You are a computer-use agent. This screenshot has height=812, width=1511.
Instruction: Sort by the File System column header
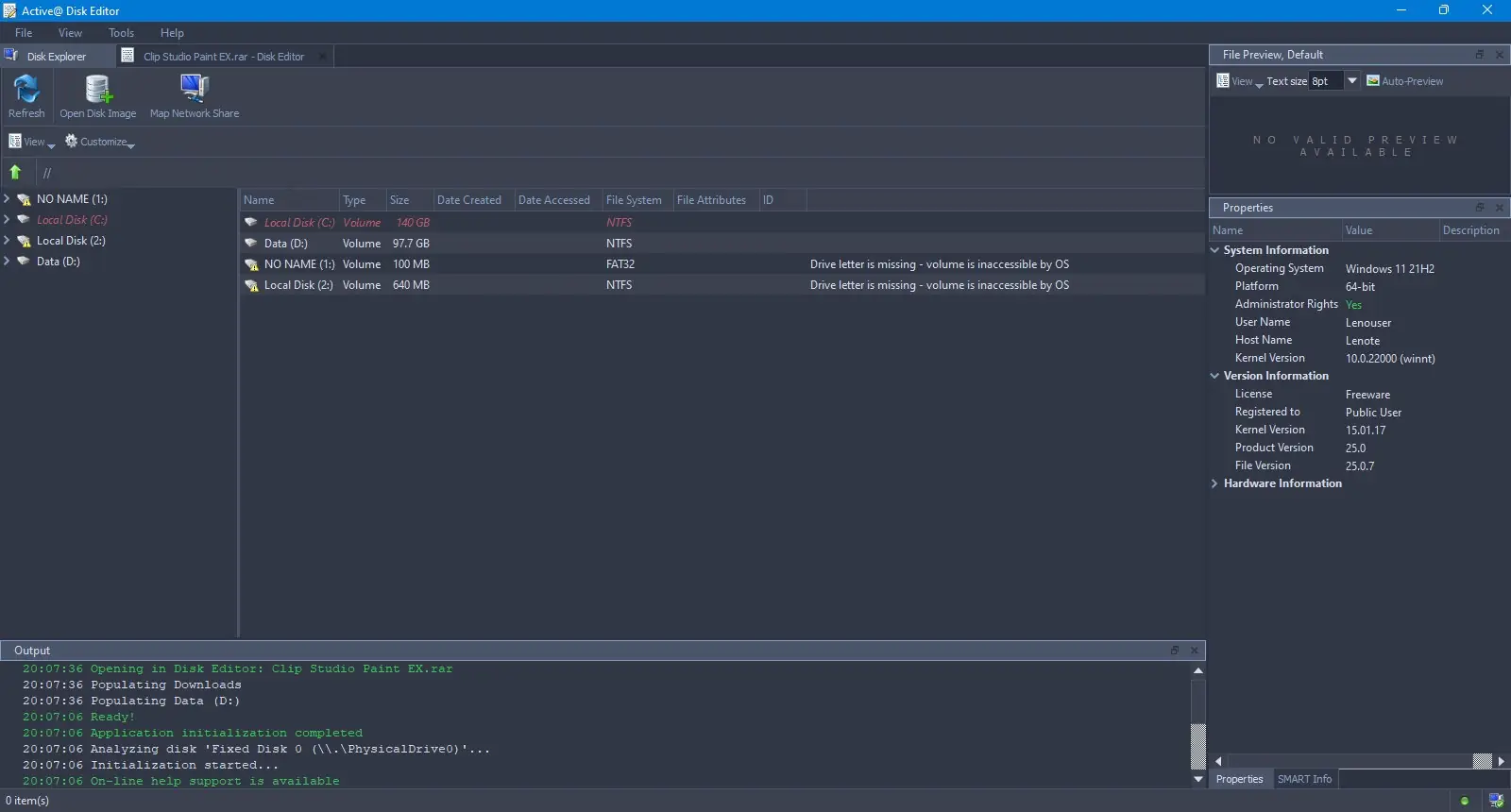(637, 200)
